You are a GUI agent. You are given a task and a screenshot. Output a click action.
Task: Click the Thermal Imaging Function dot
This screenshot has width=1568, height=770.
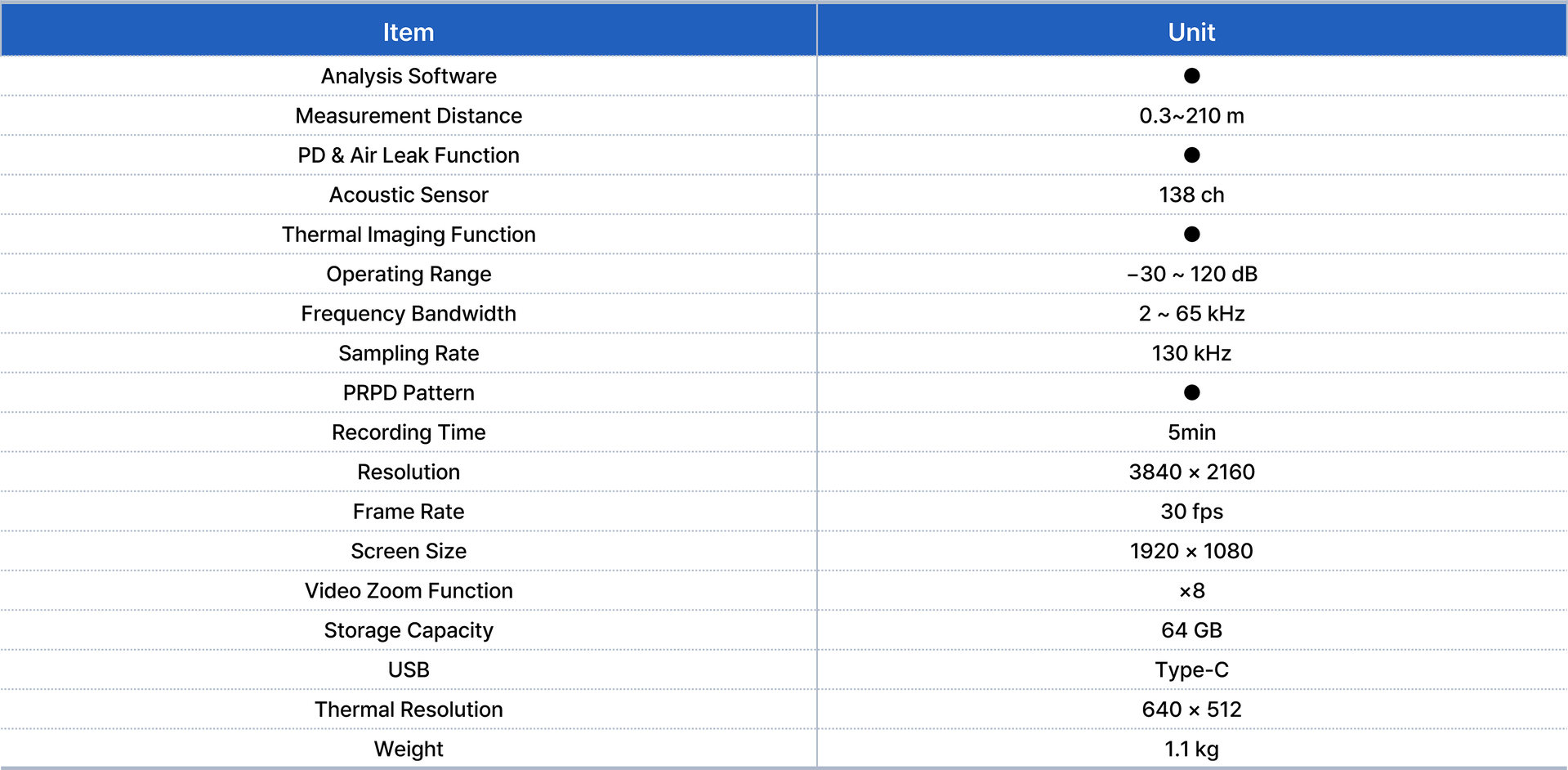pos(1191,235)
